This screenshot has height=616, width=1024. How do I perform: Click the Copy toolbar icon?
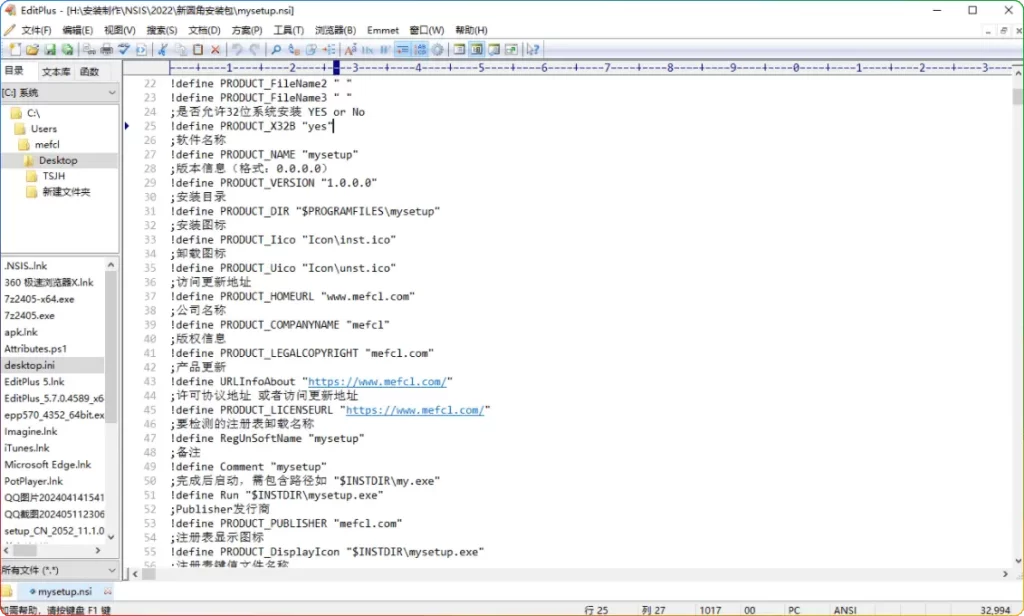180,50
